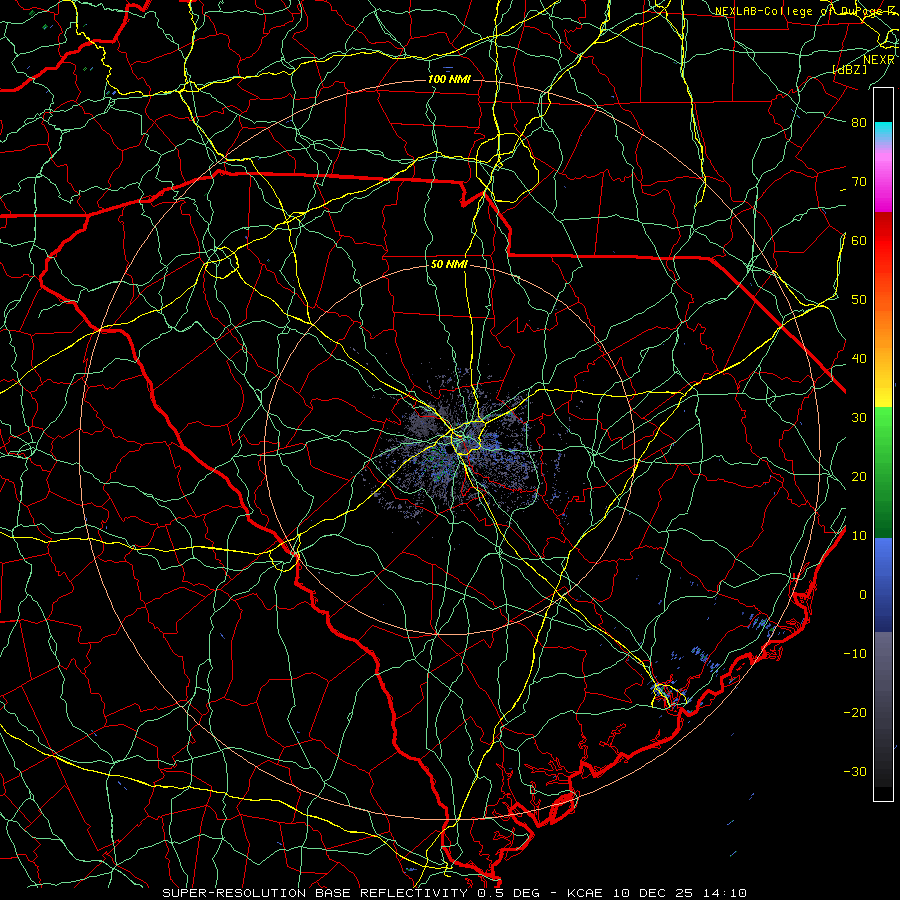Click the dBZ legend unit label

coord(849,69)
